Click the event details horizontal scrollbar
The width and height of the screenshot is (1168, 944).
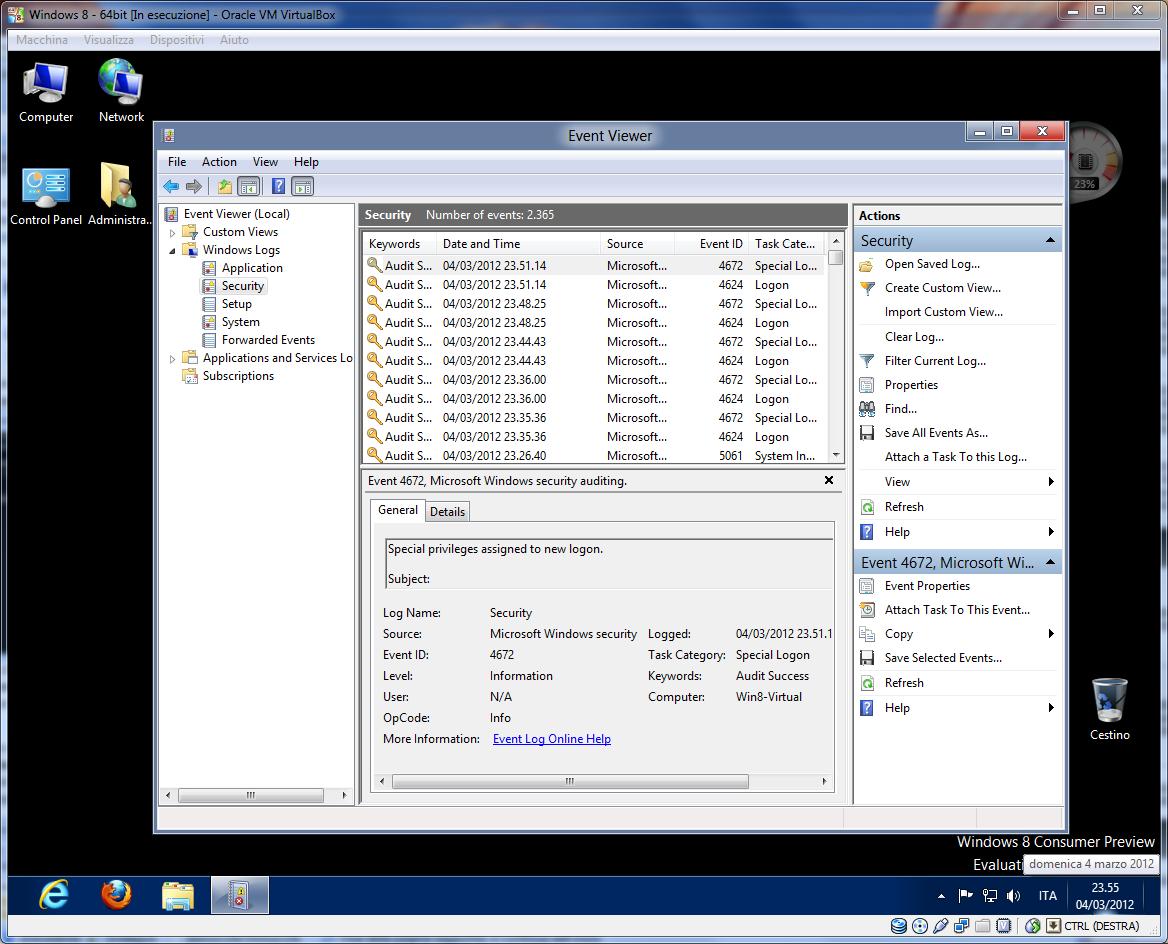click(571, 782)
